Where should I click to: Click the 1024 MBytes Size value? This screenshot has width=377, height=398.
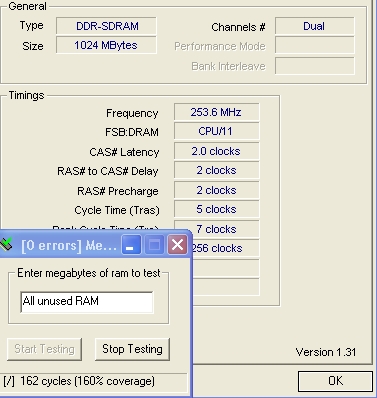click(x=106, y=45)
